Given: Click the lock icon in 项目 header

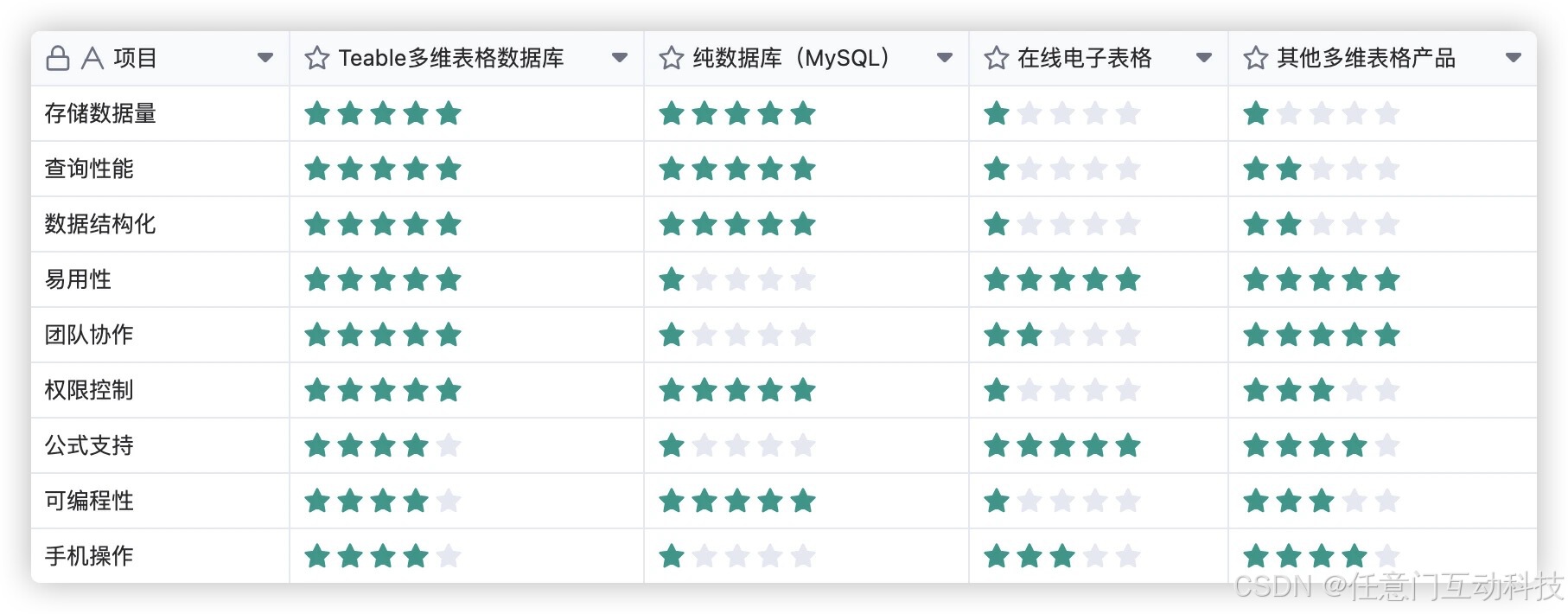Looking at the screenshot, I should pos(58,58).
